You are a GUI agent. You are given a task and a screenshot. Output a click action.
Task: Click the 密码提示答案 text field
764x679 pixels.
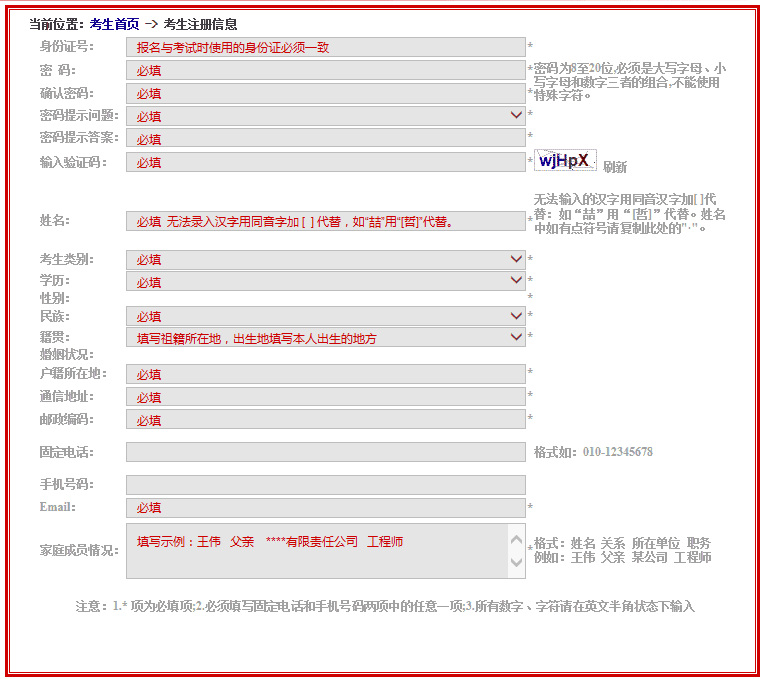325,139
